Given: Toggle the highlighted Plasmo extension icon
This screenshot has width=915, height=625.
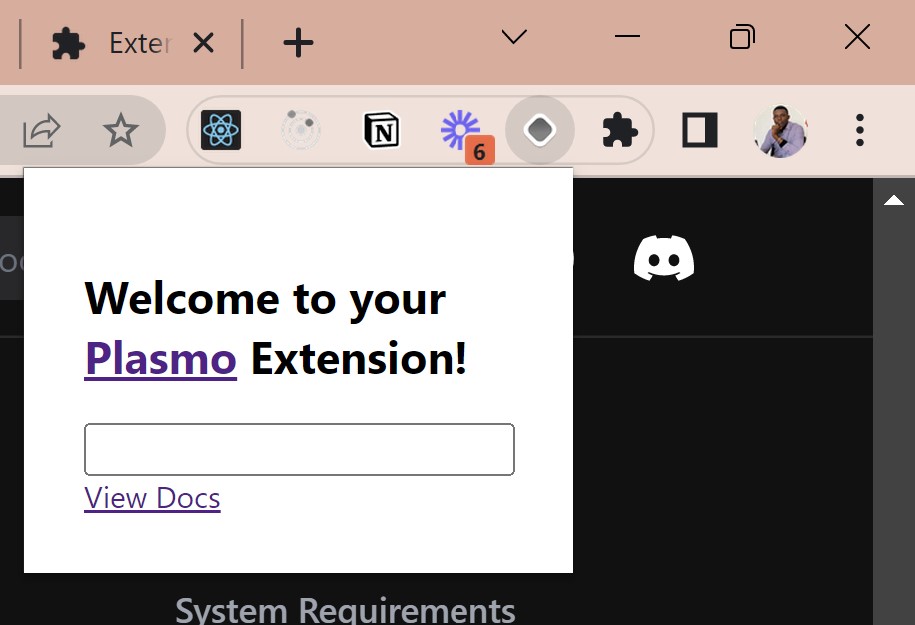Looking at the screenshot, I should pyautogui.click(x=540, y=130).
